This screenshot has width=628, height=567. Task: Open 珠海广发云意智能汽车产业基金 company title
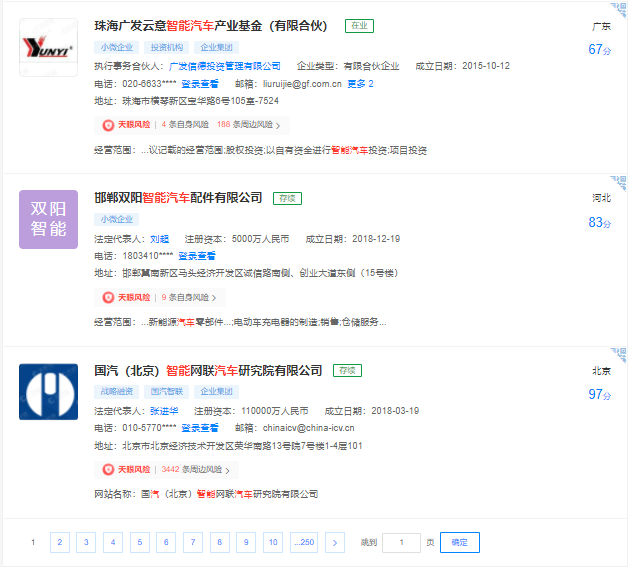tap(211, 26)
